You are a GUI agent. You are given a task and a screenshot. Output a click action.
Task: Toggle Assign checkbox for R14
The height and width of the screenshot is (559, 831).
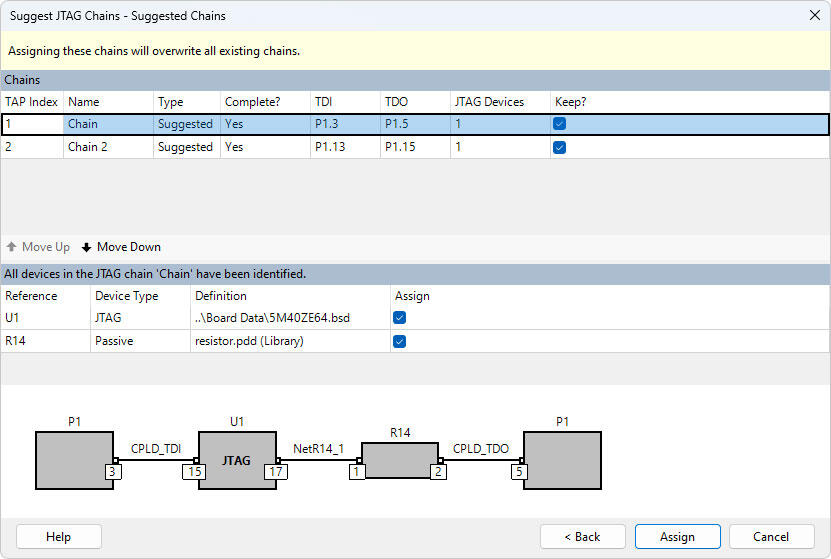400,341
